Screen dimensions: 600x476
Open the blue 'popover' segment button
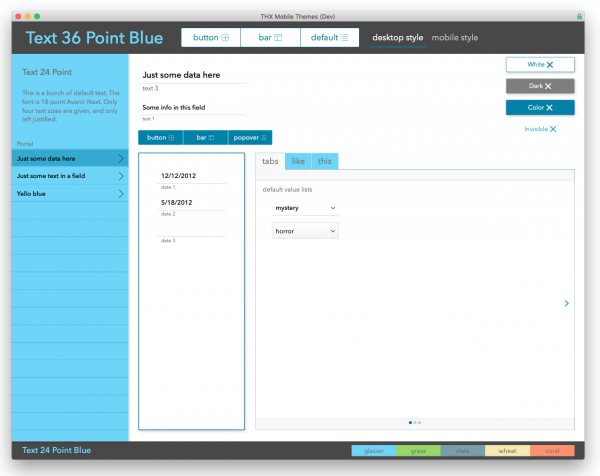click(x=250, y=138)
